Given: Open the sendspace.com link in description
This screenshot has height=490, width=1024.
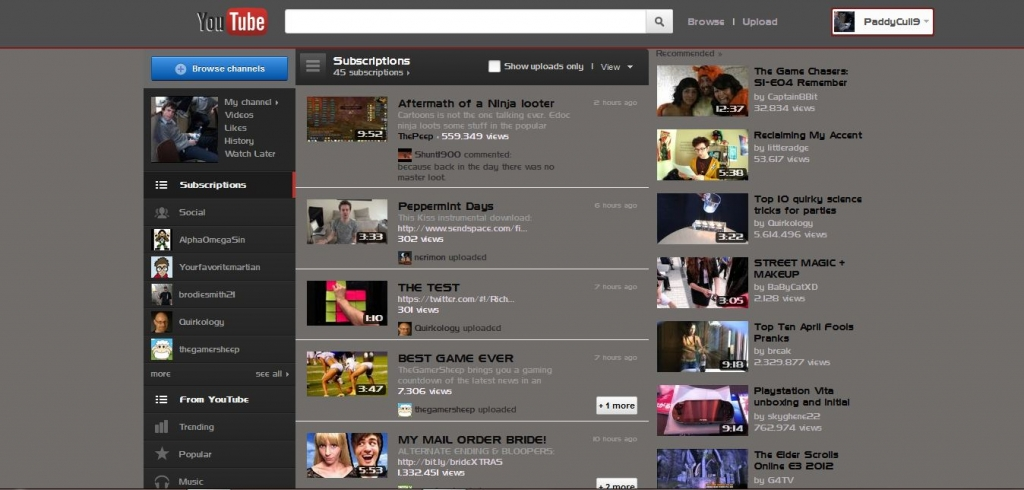Looking at the screenshot, I should click(x=462, y=229).
